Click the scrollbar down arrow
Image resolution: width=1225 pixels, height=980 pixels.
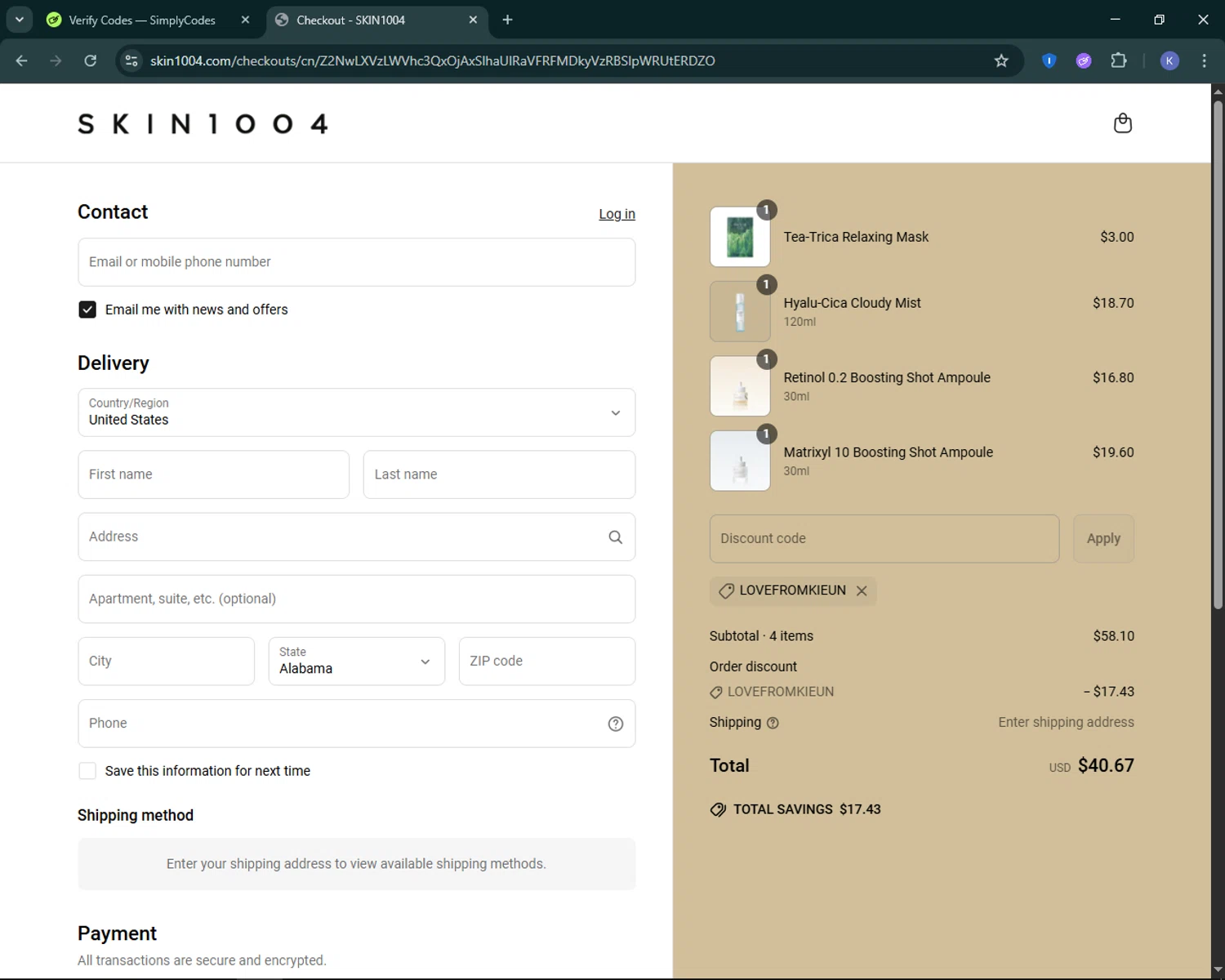[x=1218, y=970]
